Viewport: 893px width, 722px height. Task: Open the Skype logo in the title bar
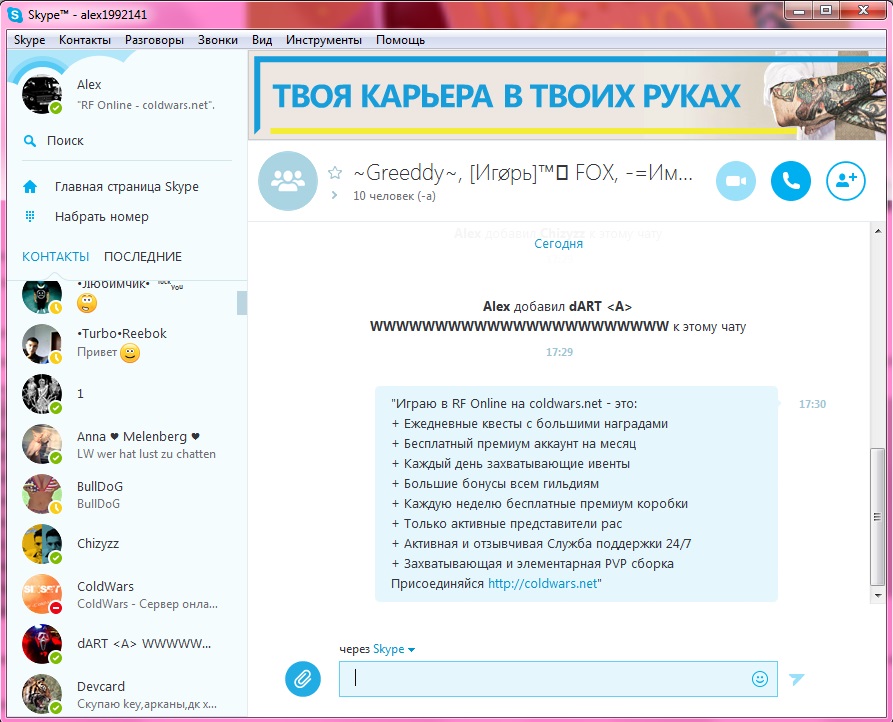point(15,14)
